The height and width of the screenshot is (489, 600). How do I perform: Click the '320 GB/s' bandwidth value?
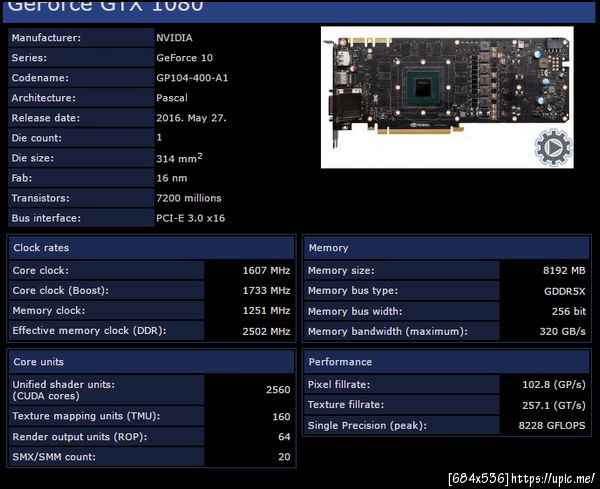click(562, 331)
